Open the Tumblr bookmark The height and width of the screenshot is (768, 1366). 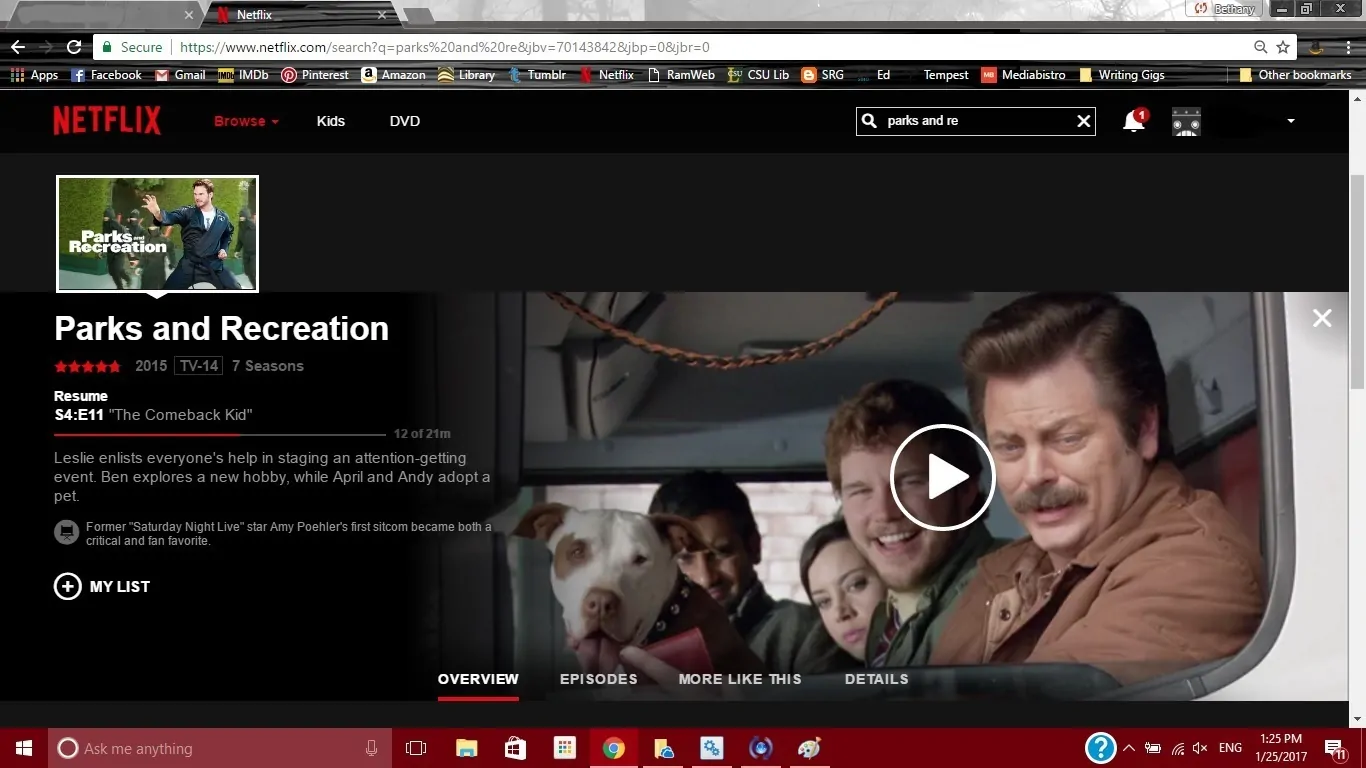click(x=537, y=75)
